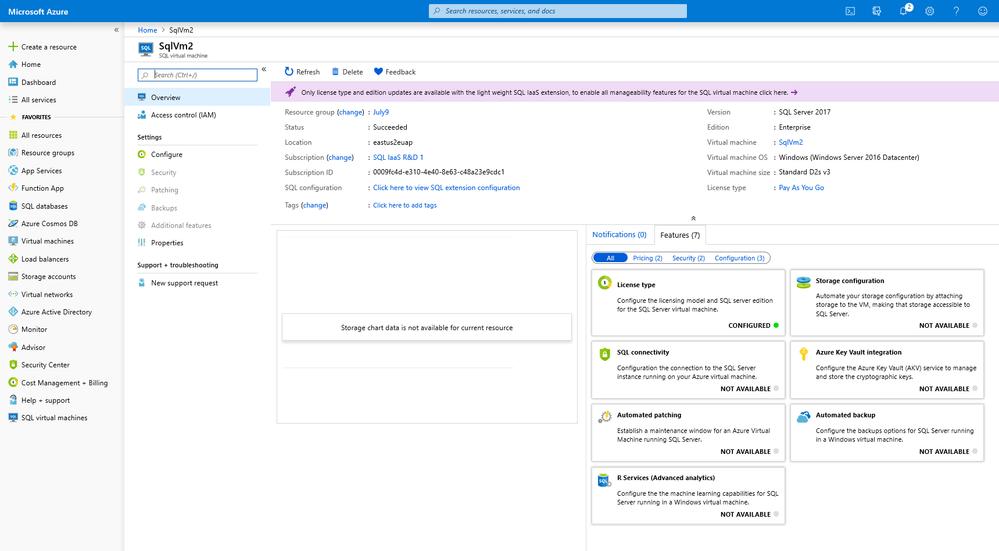999x551 pixels.
Task: Open SQL databases
Action: 44,206
